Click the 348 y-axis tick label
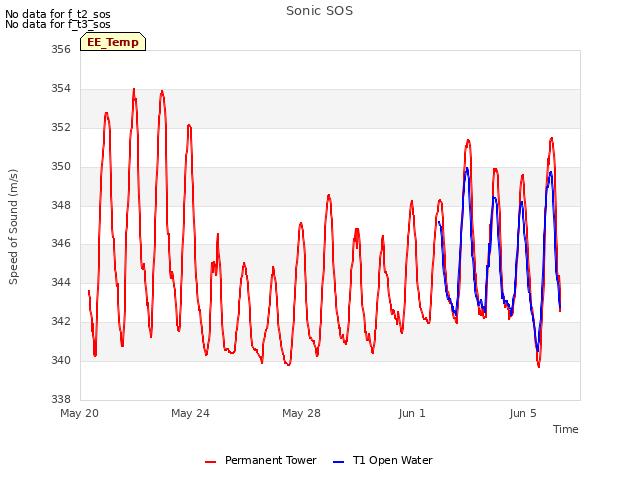 pos(61,205)
